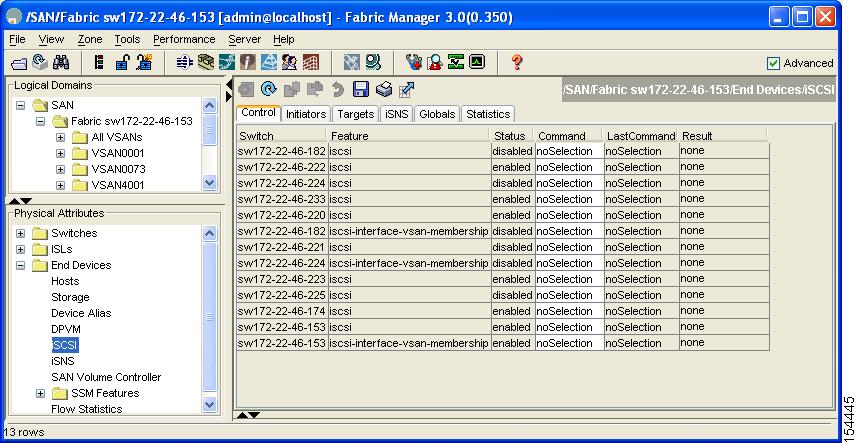This screenshot has height=443, width=859.
Task: Expand the VSAN0001 node
Action: [60, 153]
